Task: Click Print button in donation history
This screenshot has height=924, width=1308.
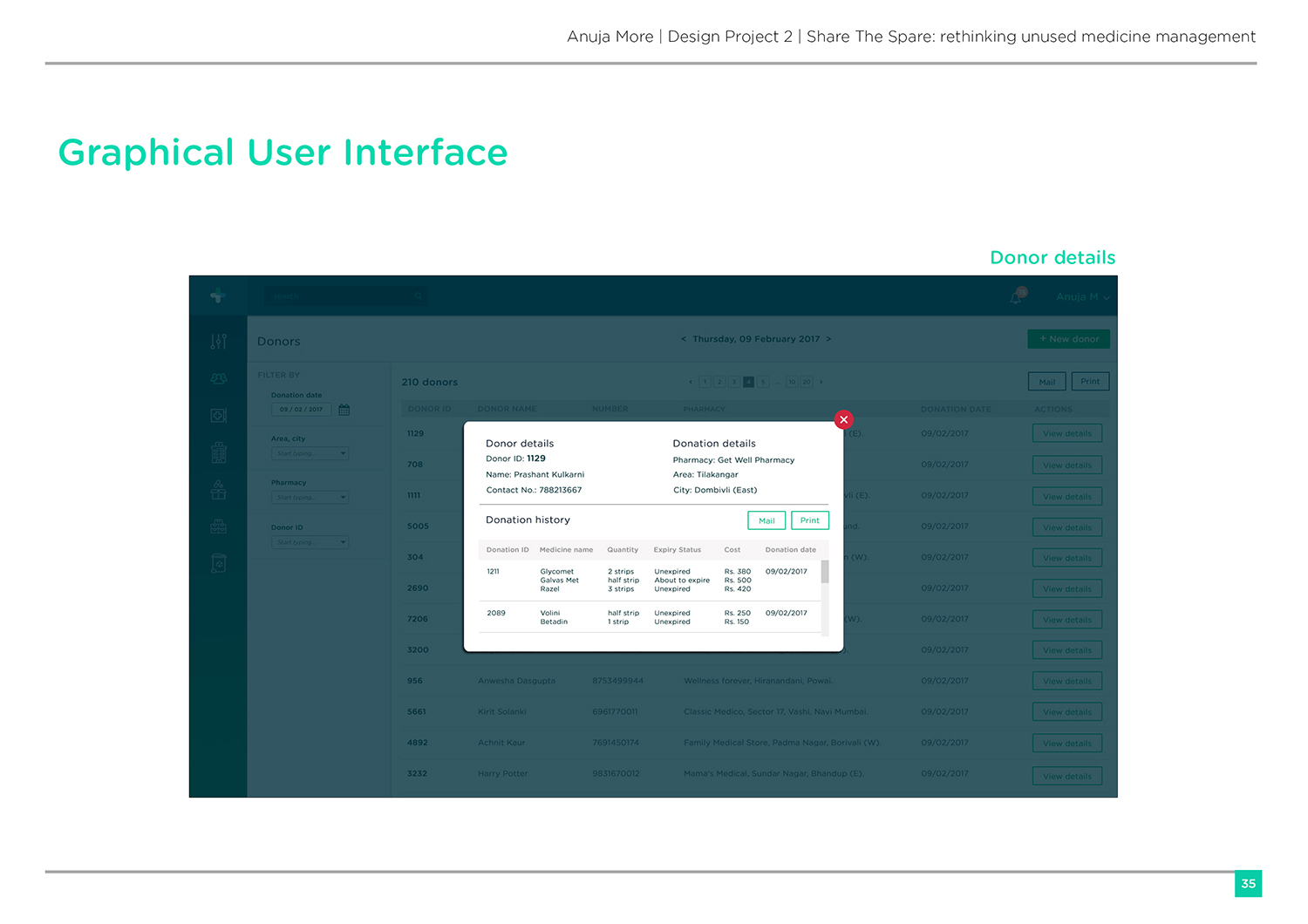Action: point(810,520)
